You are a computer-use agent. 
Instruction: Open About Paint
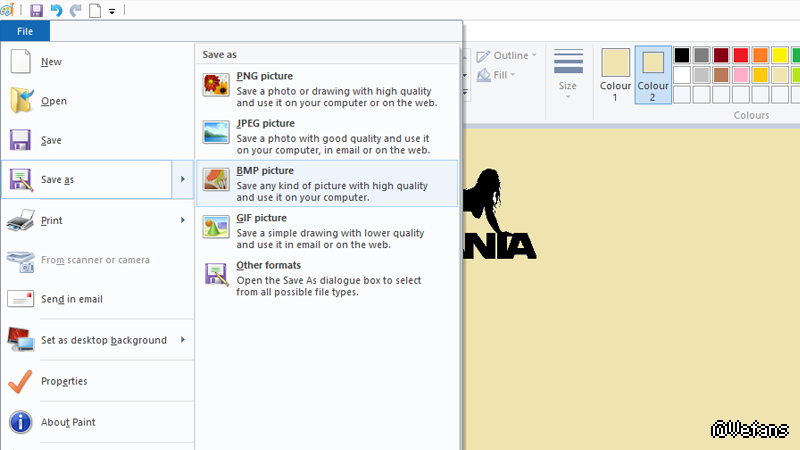click(x=97, y=422)
